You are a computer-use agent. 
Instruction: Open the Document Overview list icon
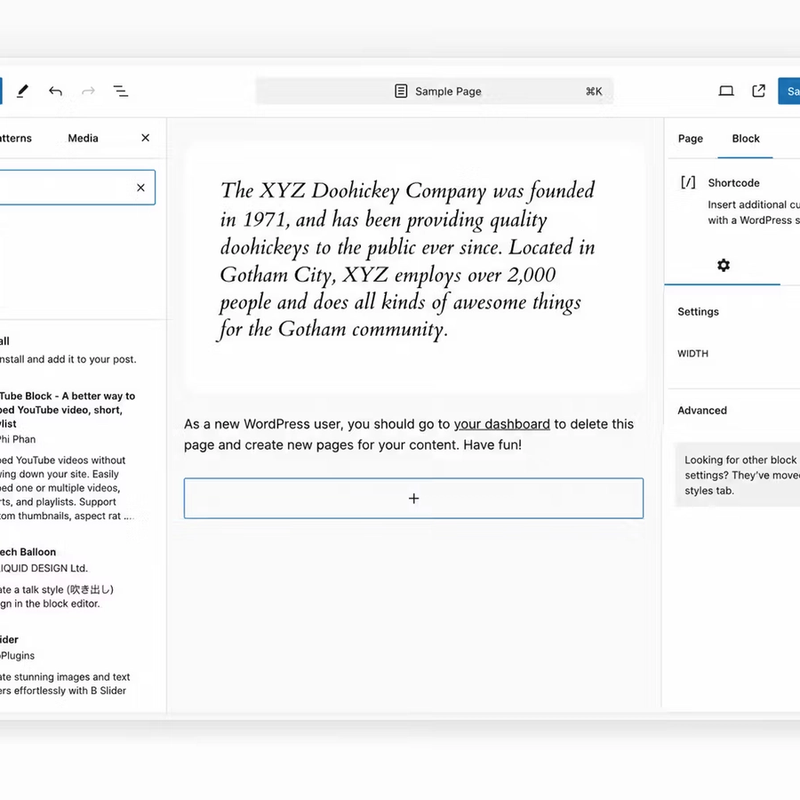point(120,91)
